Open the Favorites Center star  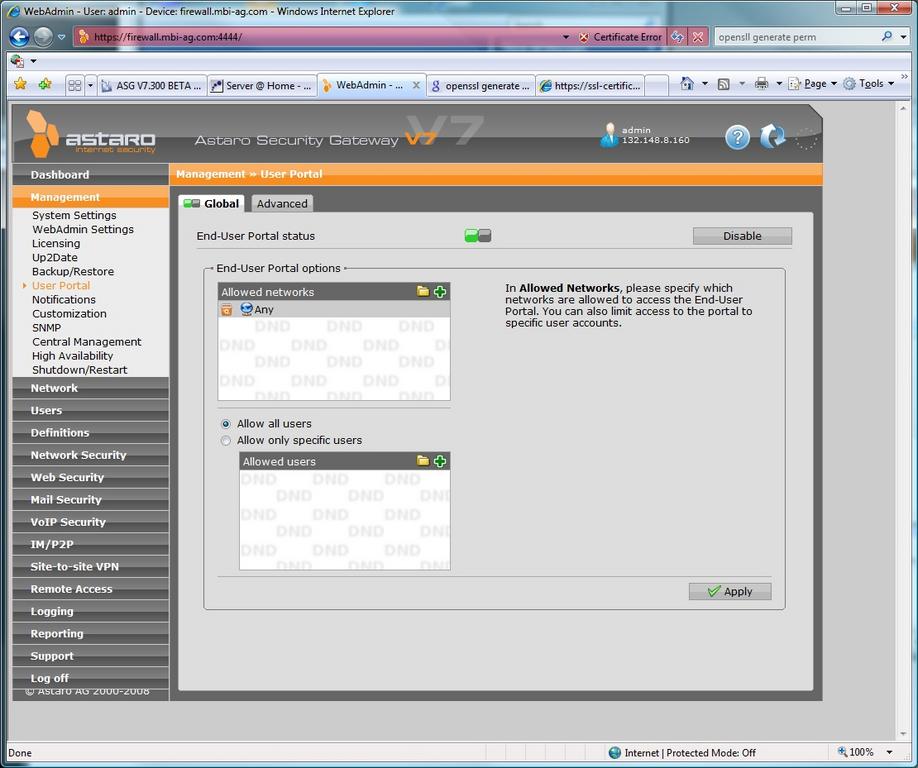(x=20, y=84)
